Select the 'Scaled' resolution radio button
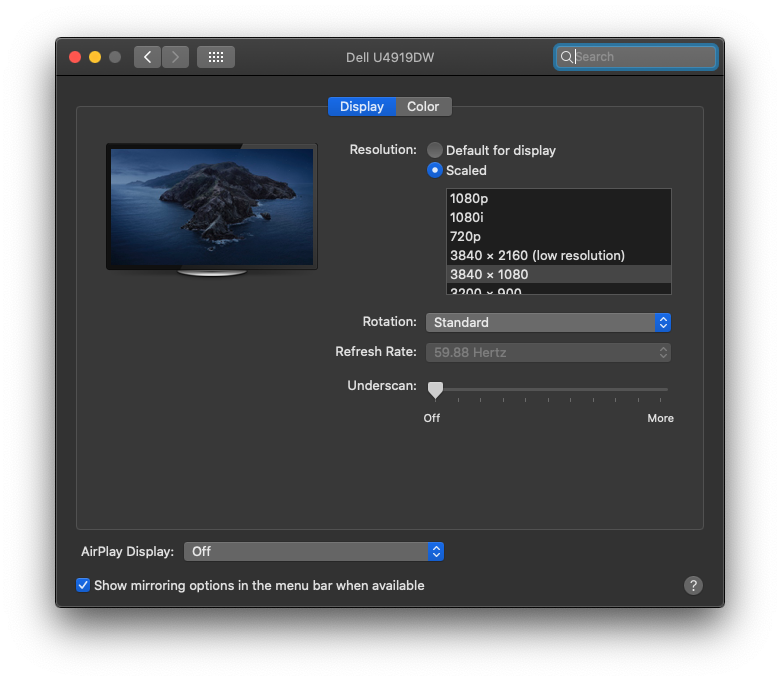780x681 pixels. (x=435, y=171)
